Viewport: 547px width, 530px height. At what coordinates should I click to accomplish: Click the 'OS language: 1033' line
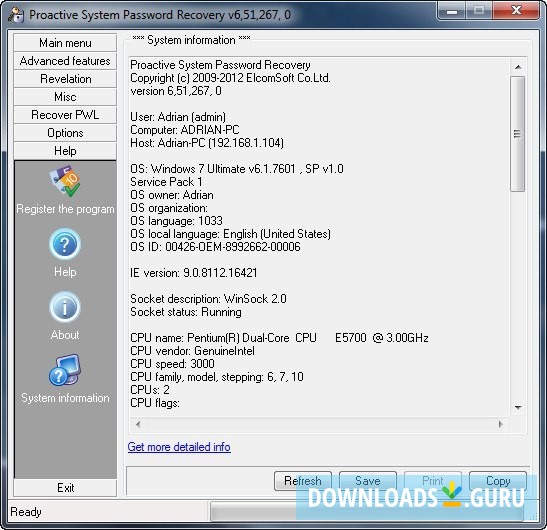click(x=176, y=221)
